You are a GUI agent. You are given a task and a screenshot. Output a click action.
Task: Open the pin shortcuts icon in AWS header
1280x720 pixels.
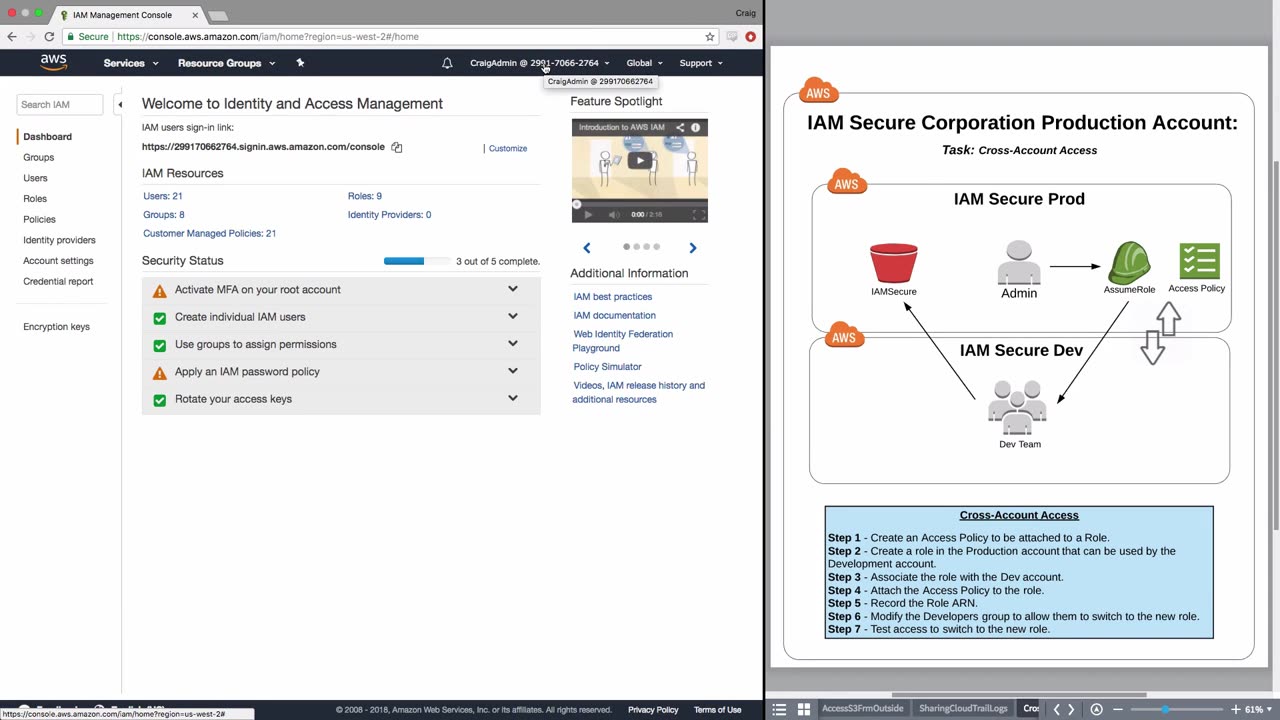tap(300, 63)
